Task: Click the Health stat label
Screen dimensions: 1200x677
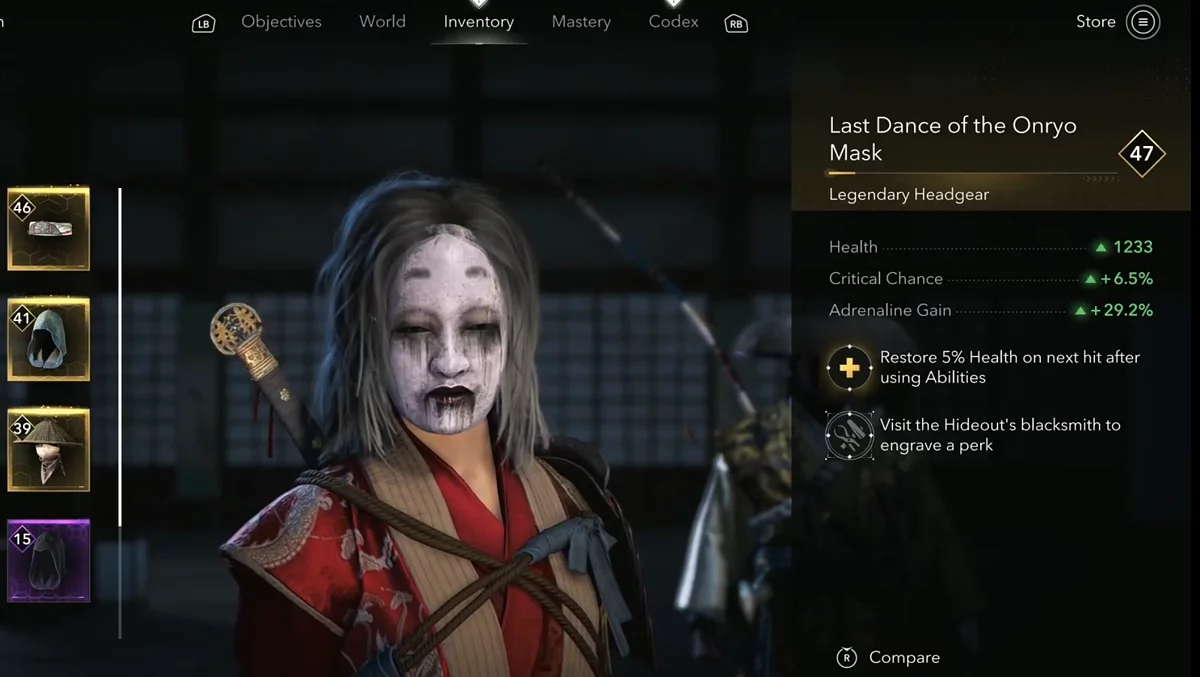Action: (853, 247)
